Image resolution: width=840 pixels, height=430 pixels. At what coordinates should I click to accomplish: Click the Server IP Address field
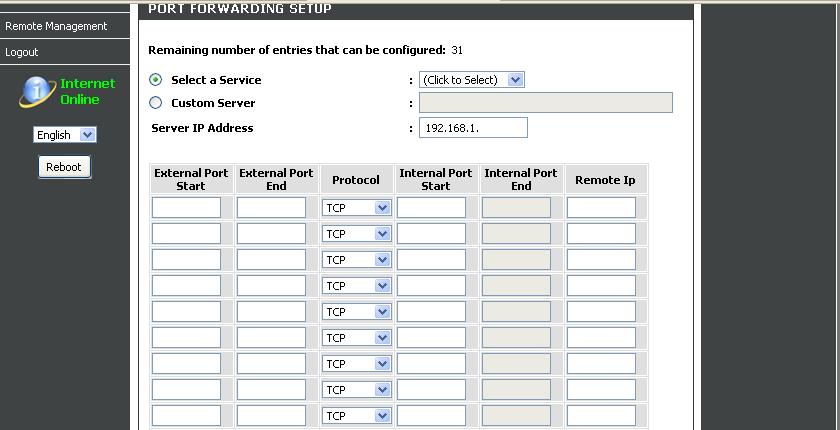pyautogui.click(x=473, y=127)
